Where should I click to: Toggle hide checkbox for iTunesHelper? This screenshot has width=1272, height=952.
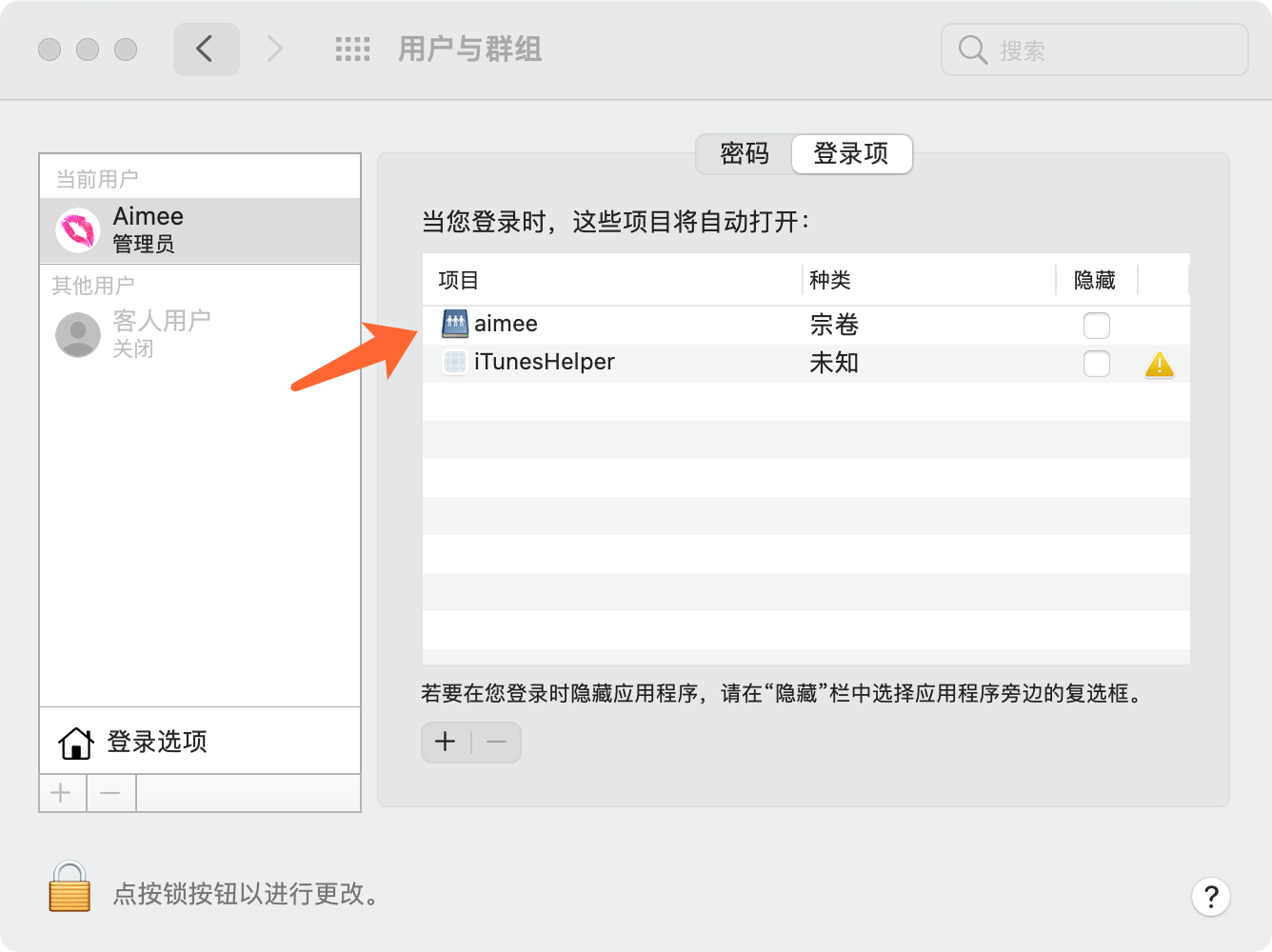[1097, 364]
